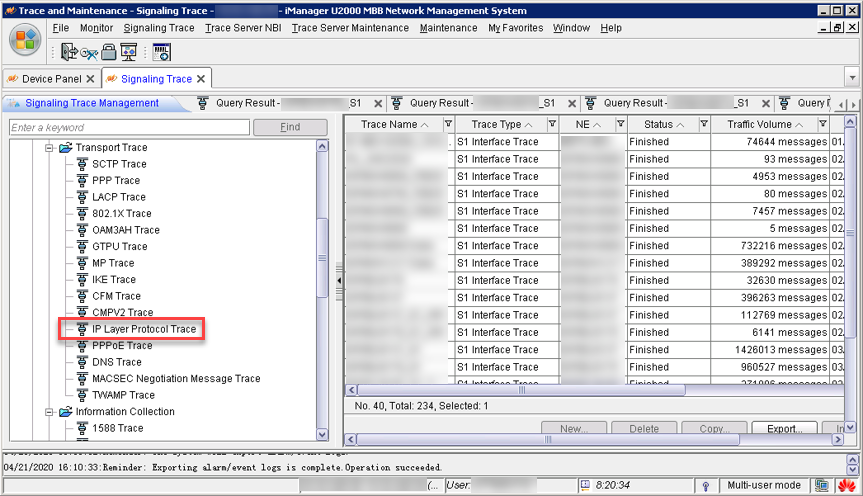This screenshot has width=863, height=496.
Task: Collapse the Information Collection tree node
Action: [x=48, y=412]
